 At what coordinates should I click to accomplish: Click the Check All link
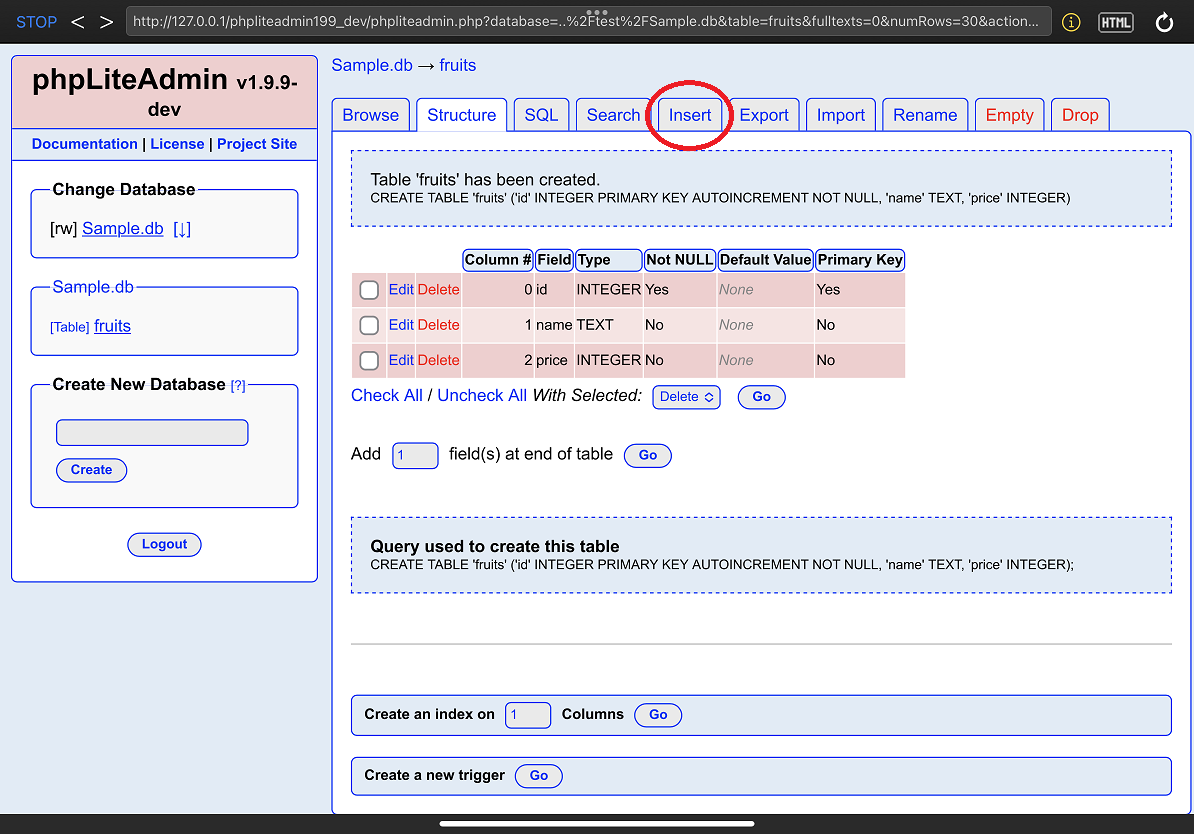387,395
